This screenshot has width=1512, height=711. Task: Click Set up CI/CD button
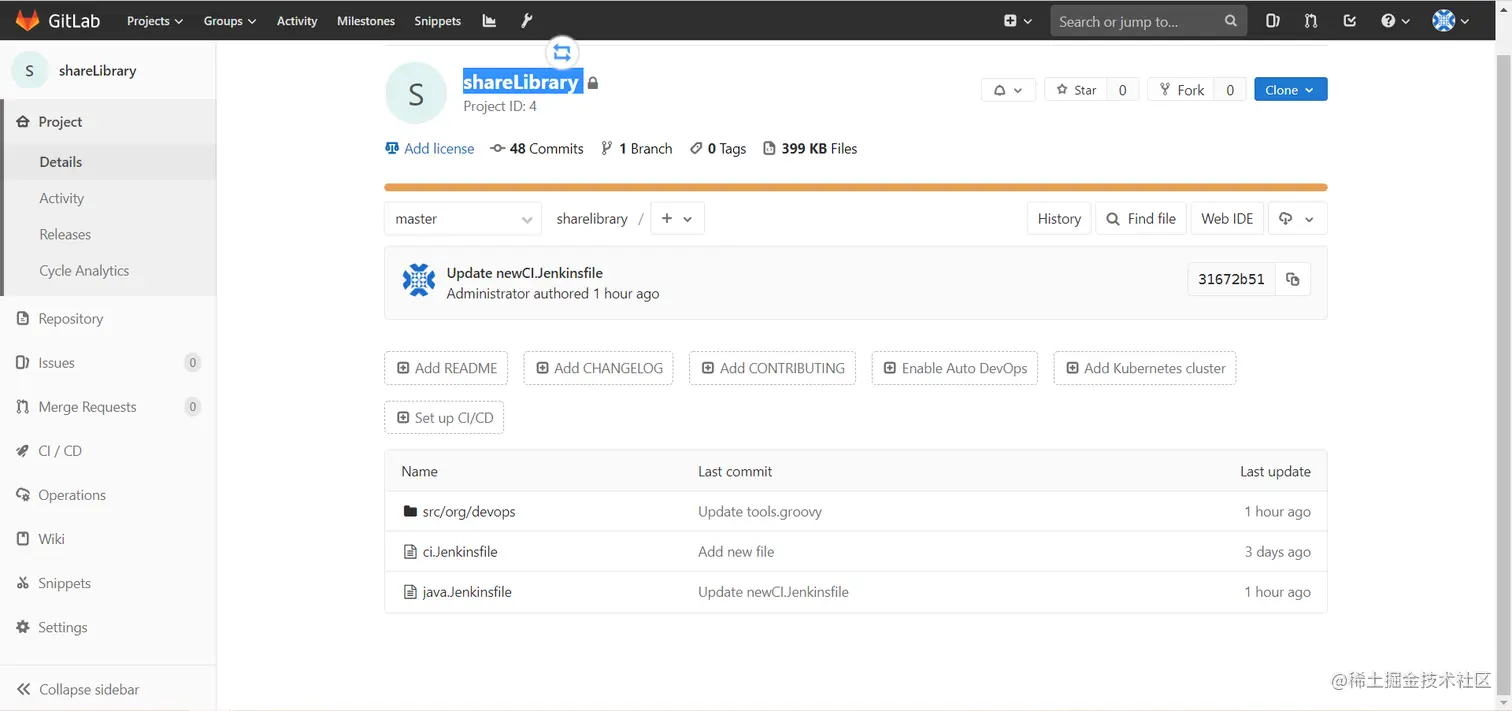pos(444,418)
